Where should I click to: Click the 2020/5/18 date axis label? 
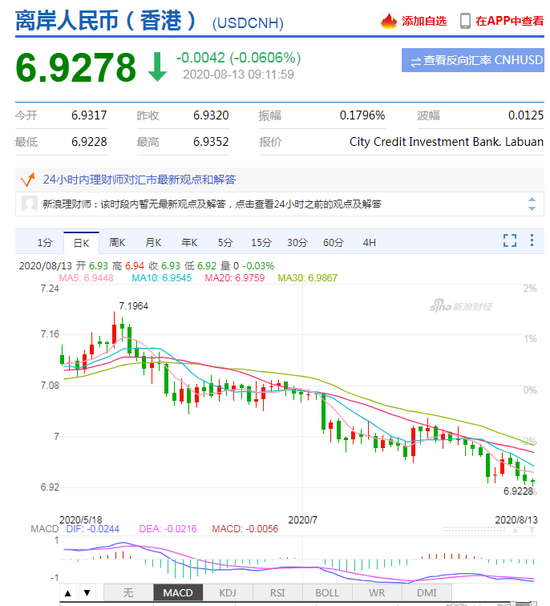(x=81, y=520)
